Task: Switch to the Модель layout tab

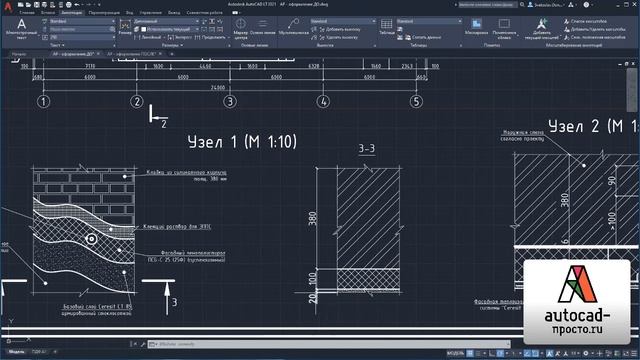Action: pyautogui.click(x=16, y=351)
